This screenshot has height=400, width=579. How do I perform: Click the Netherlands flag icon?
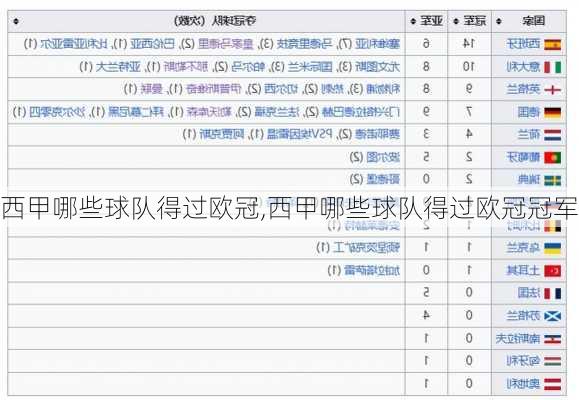pos(552,135)
